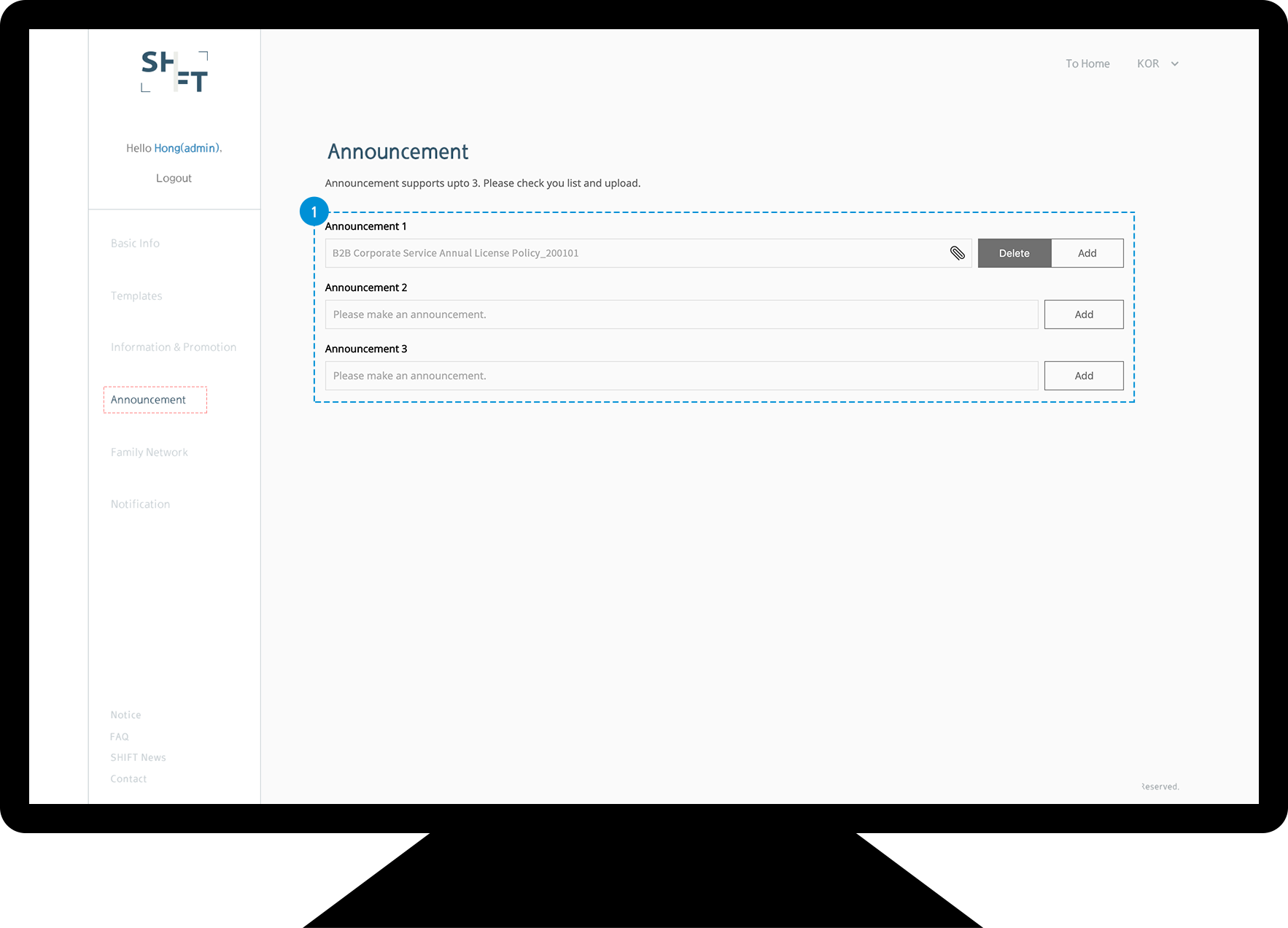Select Information & Promotion menu item
The height and width of the screenshot is (928, 1288).
174,347
